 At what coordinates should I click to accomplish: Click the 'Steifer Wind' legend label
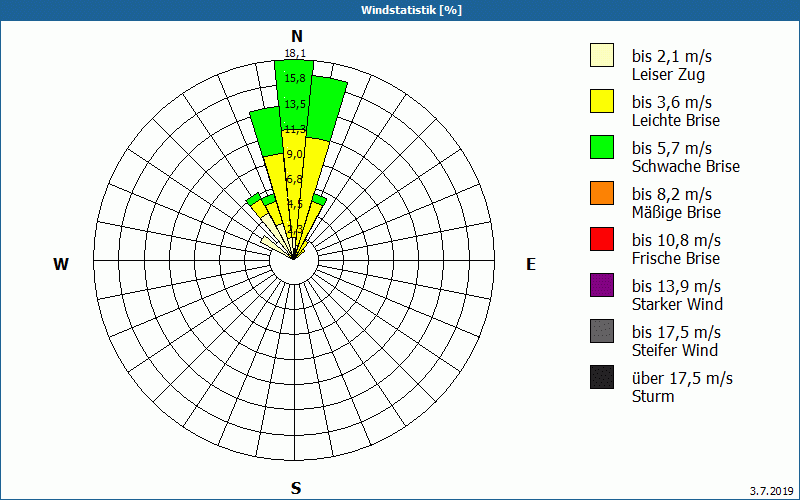click(675, 350)
